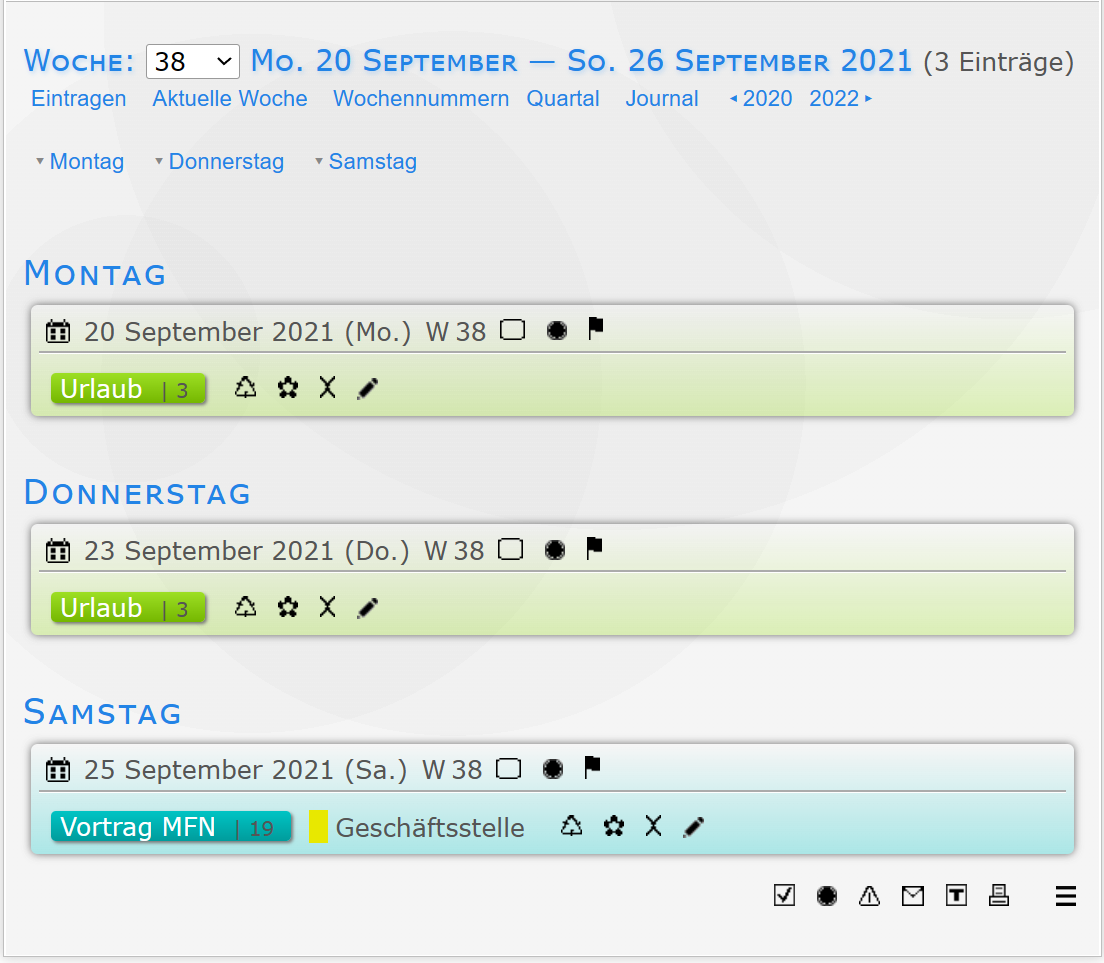
Task: Click the date text 23 September 2021 (Do.)
Action: (246, 550)
